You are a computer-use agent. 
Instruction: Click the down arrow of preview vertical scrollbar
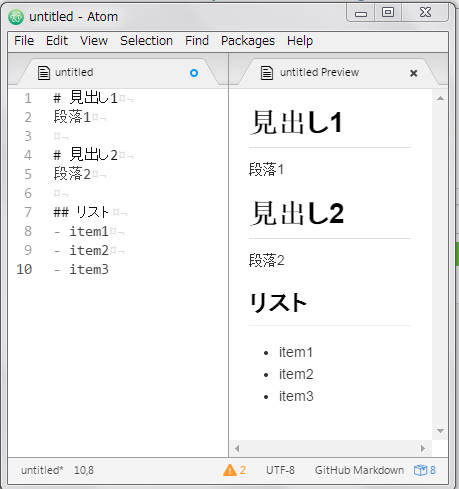pyautogui.click(x=440, y=431)
